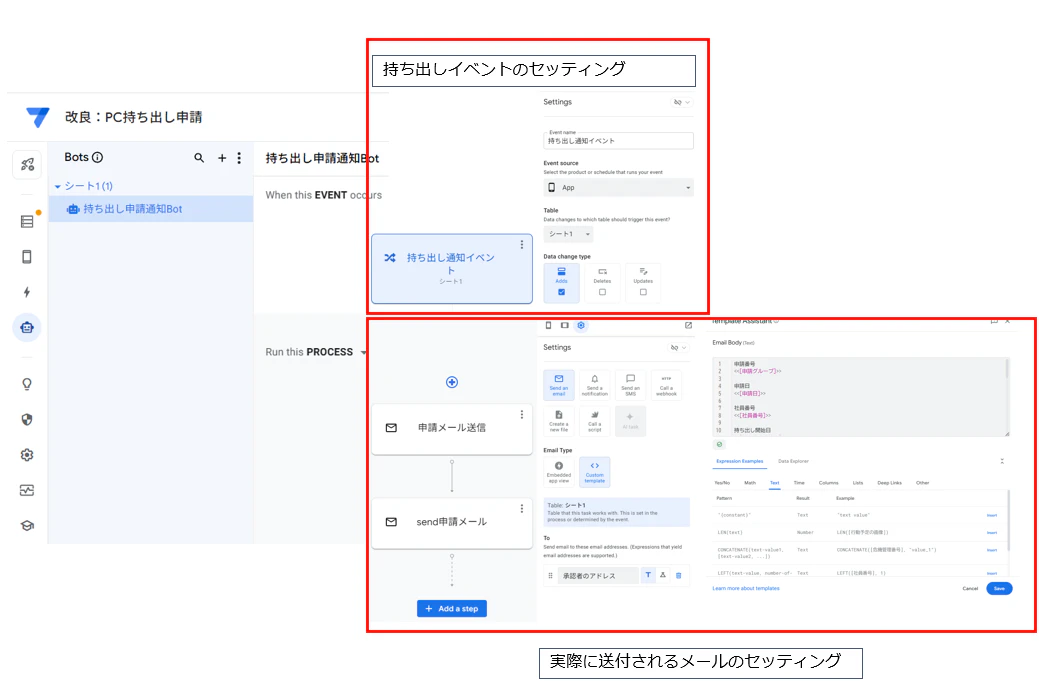Enable the Deletes data change checkbox

pos(602,292)
